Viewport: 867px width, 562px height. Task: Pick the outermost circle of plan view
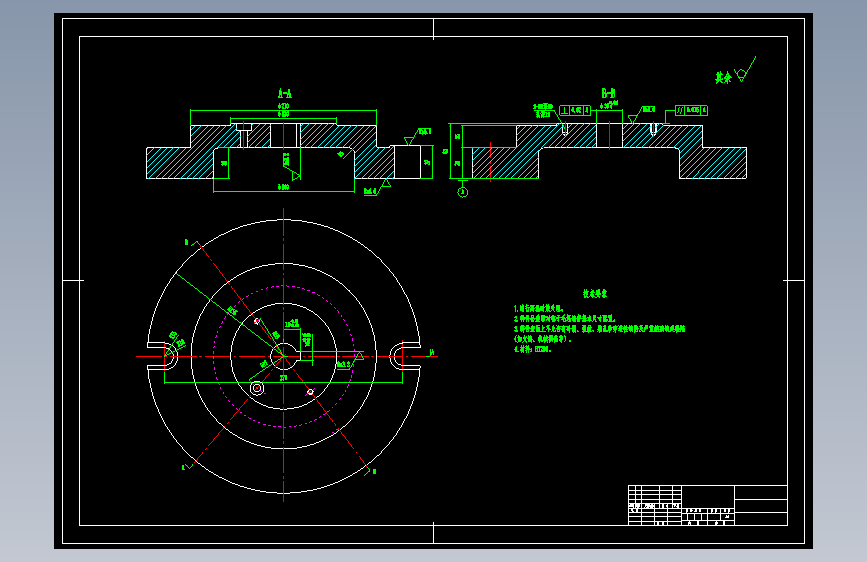[284, 356]
